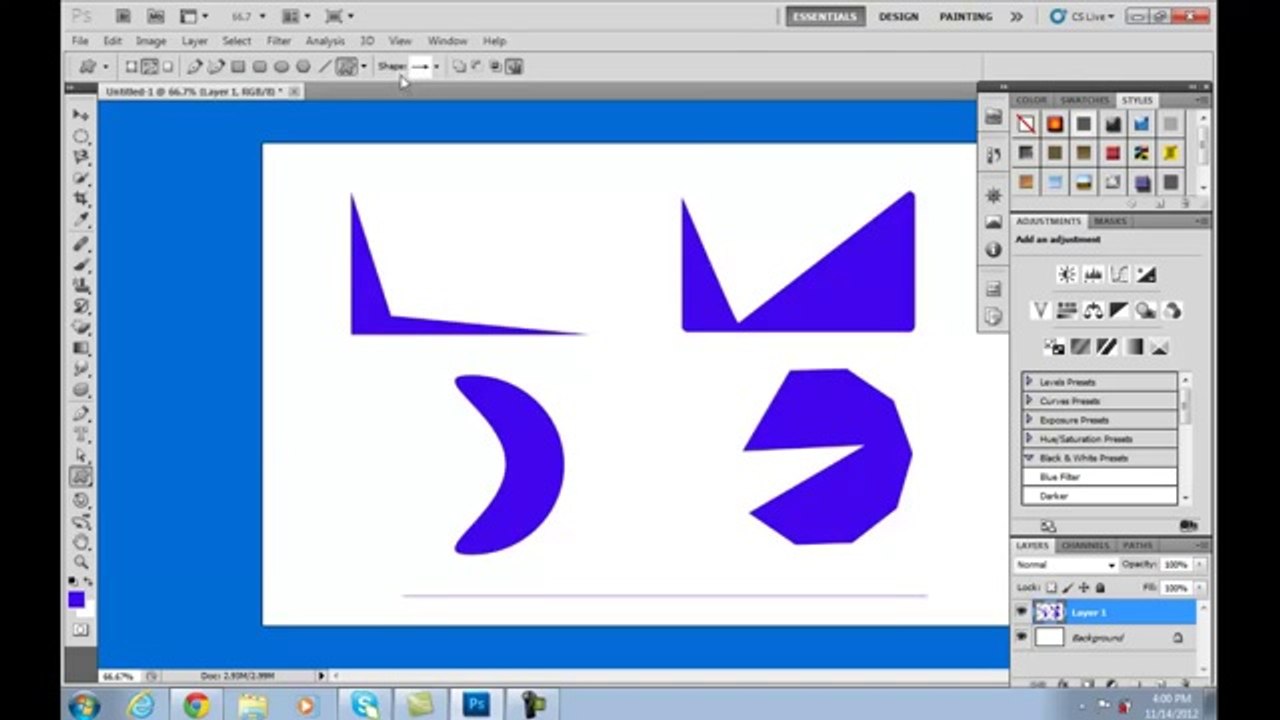Select the Gradient tool
1280x720 pixels.
pos(81,349)
